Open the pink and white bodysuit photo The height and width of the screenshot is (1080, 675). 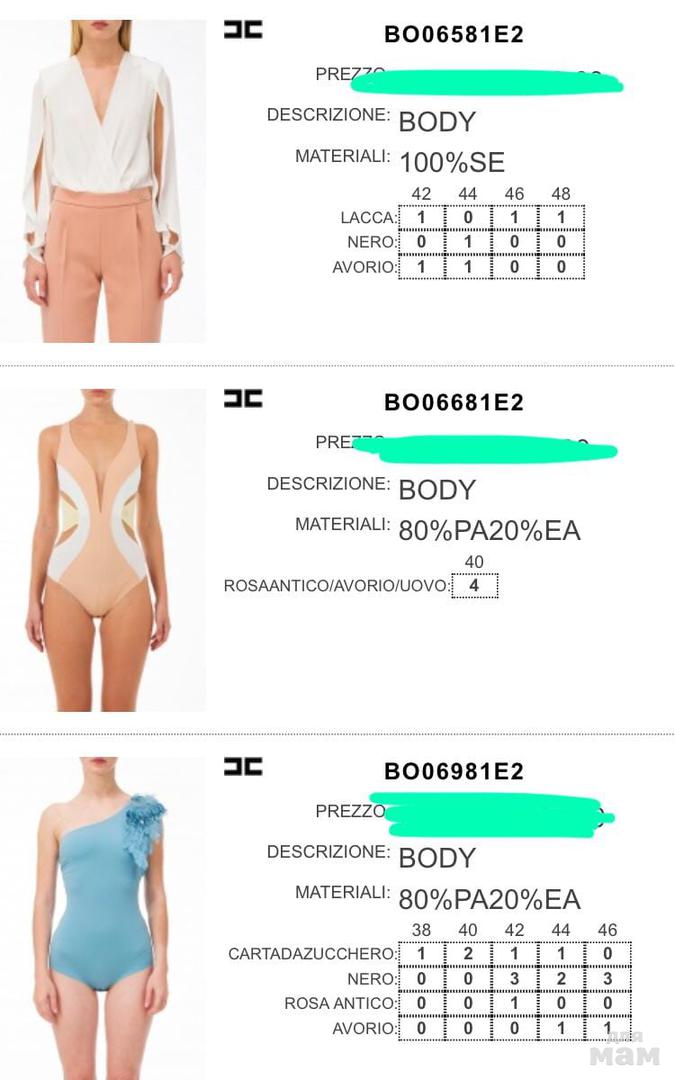coord(103,550)
